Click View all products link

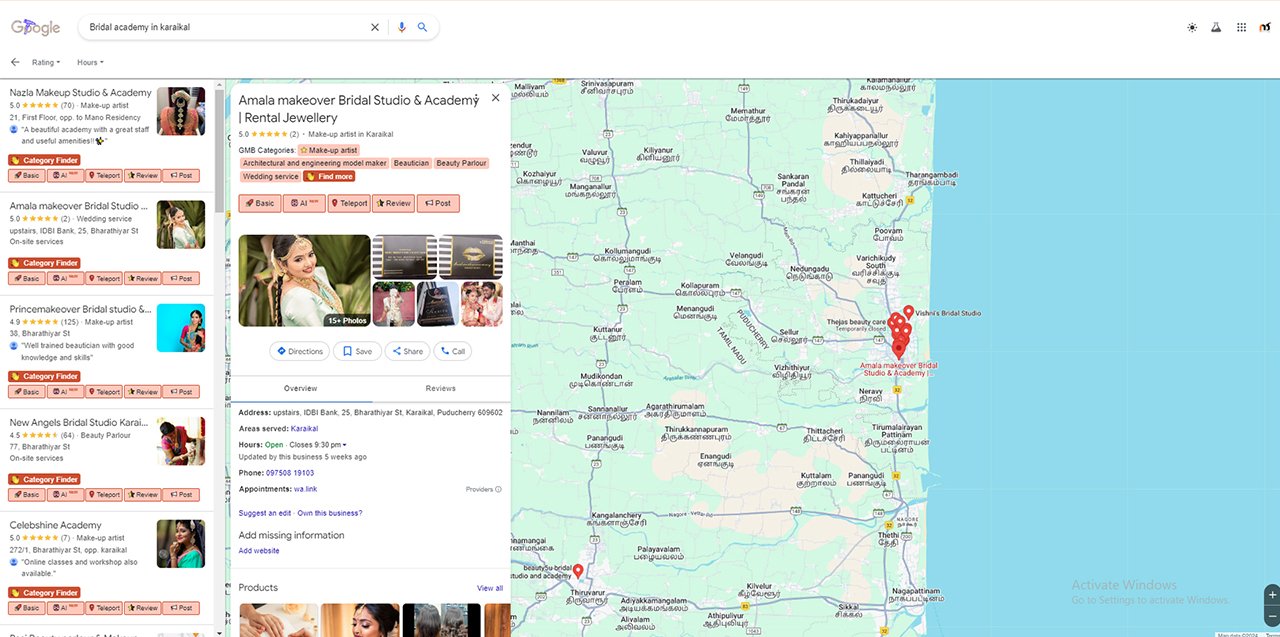[x=490, y=588]
